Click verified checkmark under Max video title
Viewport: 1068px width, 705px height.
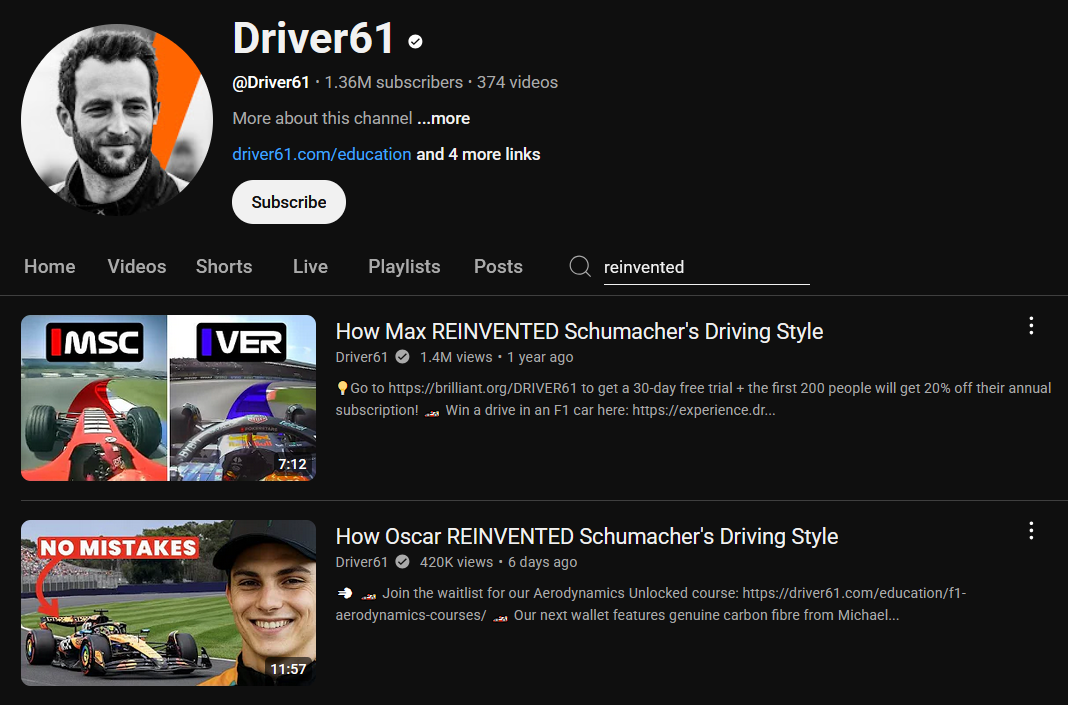pyautogui.click(x=403, y=357)
